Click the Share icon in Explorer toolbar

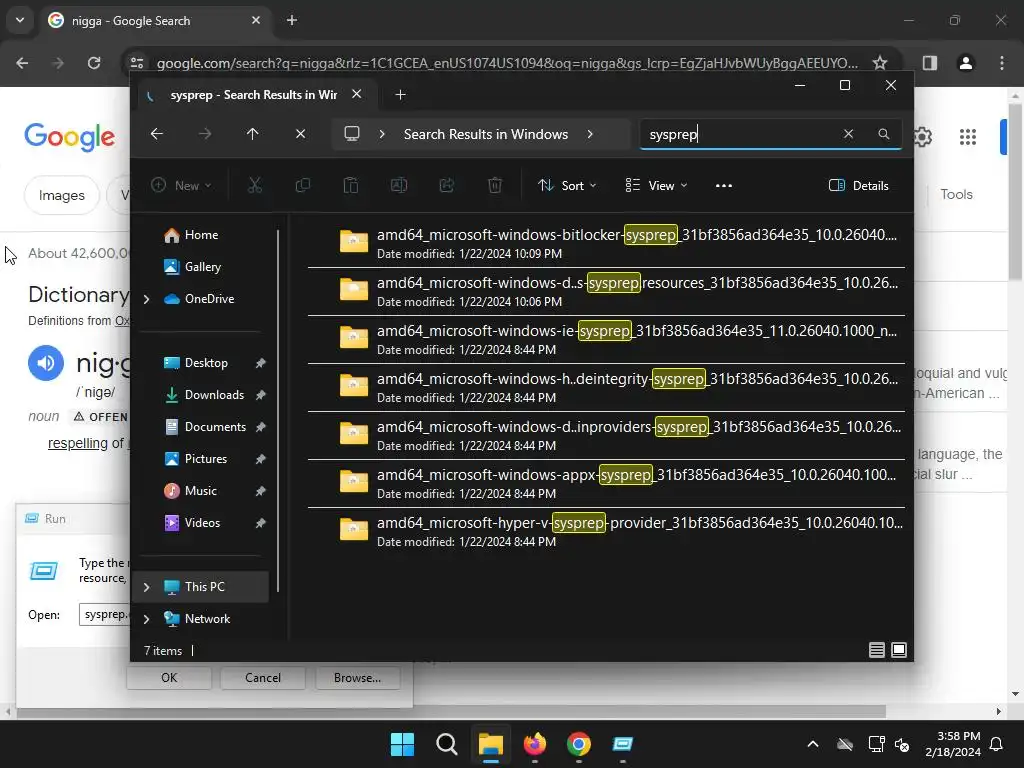[447, 185]
